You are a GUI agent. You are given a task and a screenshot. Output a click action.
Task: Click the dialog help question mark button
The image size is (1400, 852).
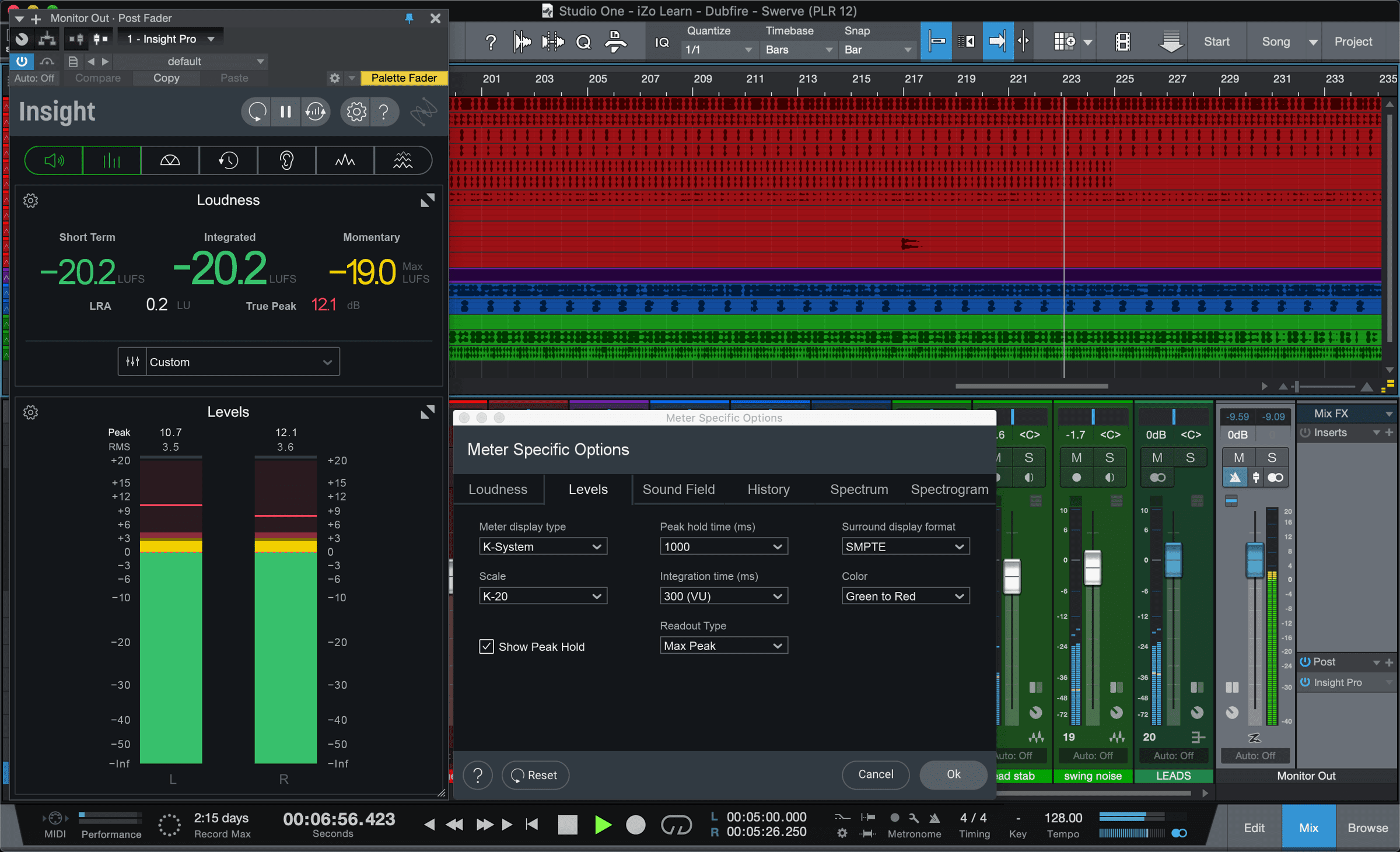coord(478,775)
